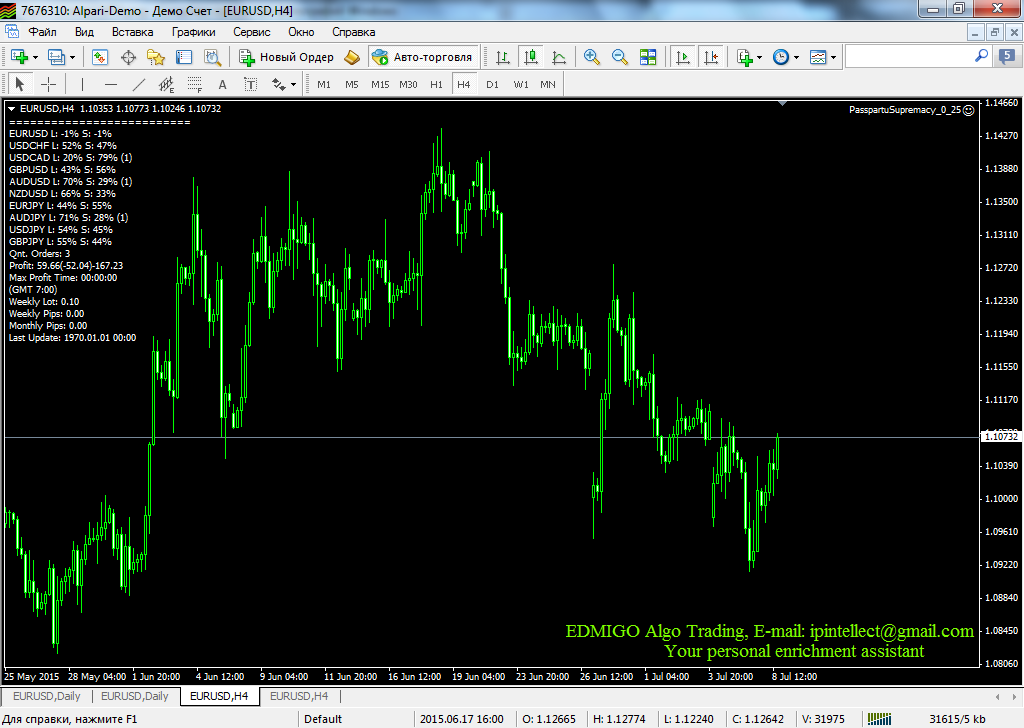
Task: Click the connection status 31615/5 kb
Action: pyautogui.click(x=957, y=719)
